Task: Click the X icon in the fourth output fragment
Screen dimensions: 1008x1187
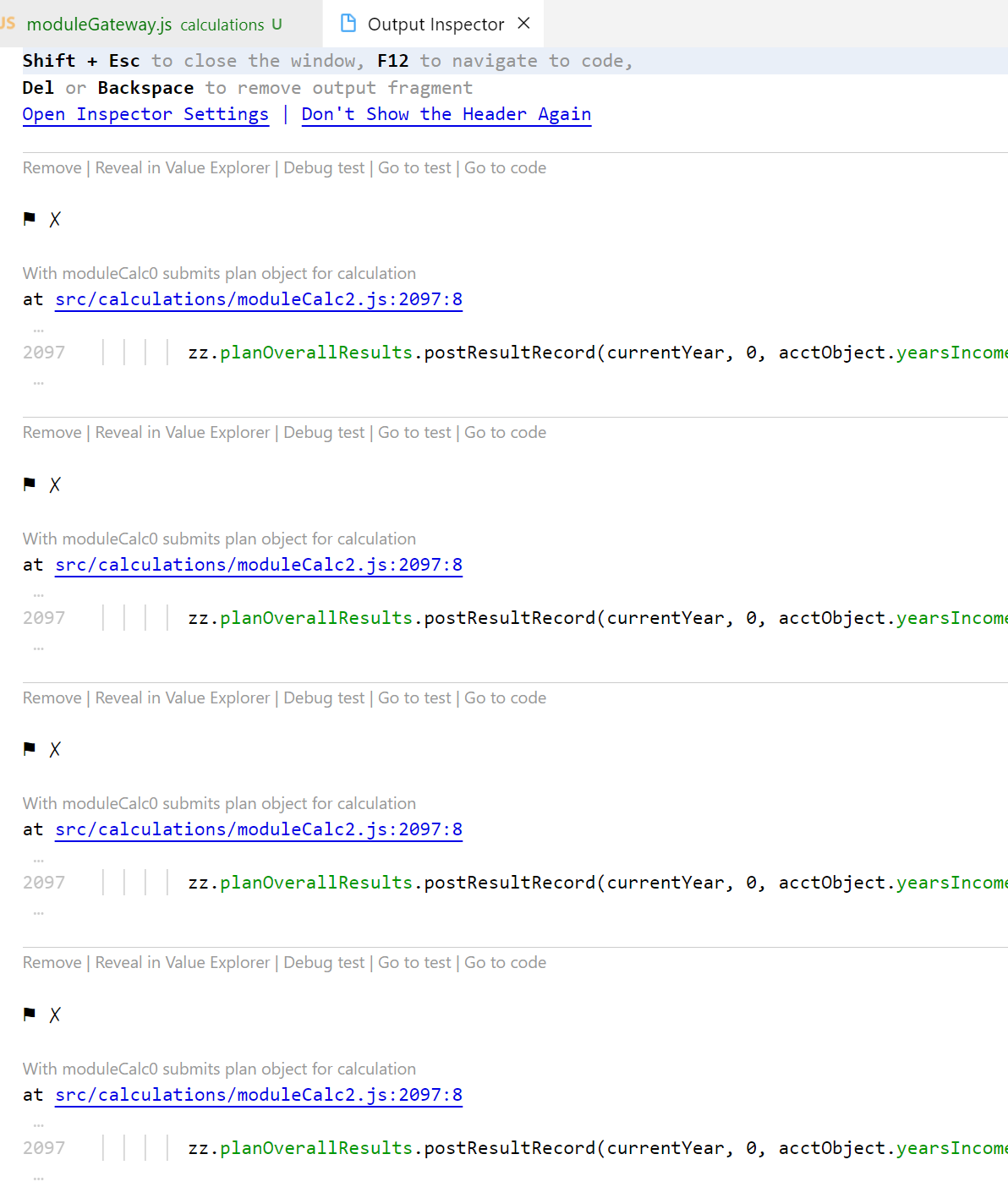Action: coord(56,1015)
